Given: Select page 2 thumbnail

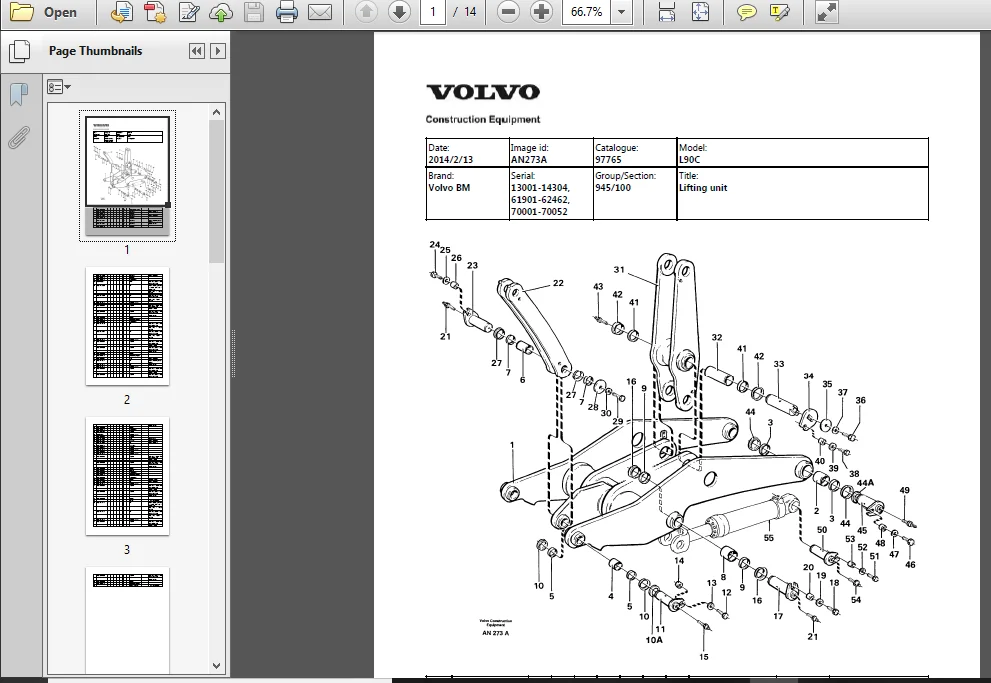Looking at the screenshot, I should coord(127,326).
